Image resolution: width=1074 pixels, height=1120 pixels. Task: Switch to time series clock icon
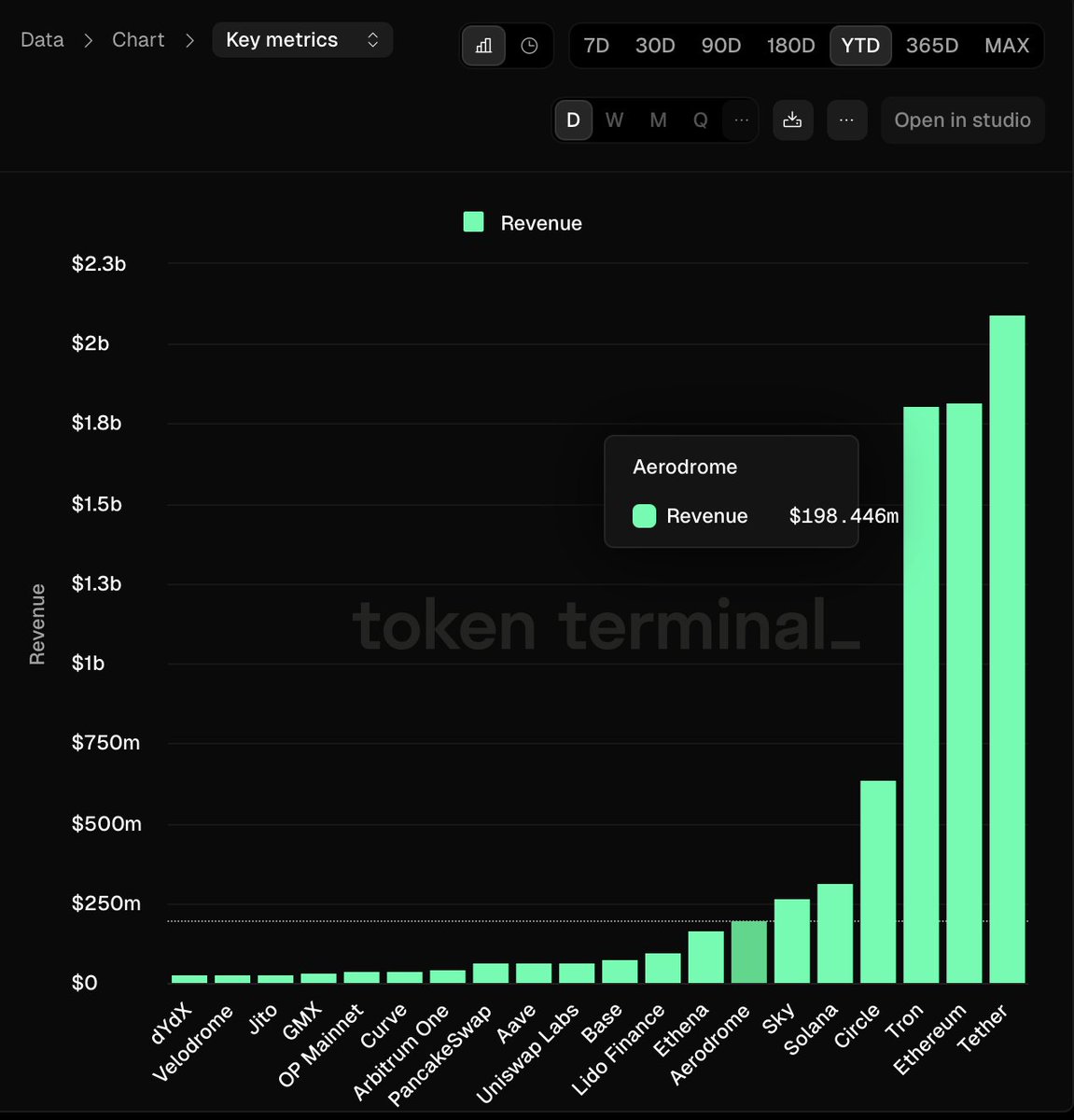tap(529, 45)
